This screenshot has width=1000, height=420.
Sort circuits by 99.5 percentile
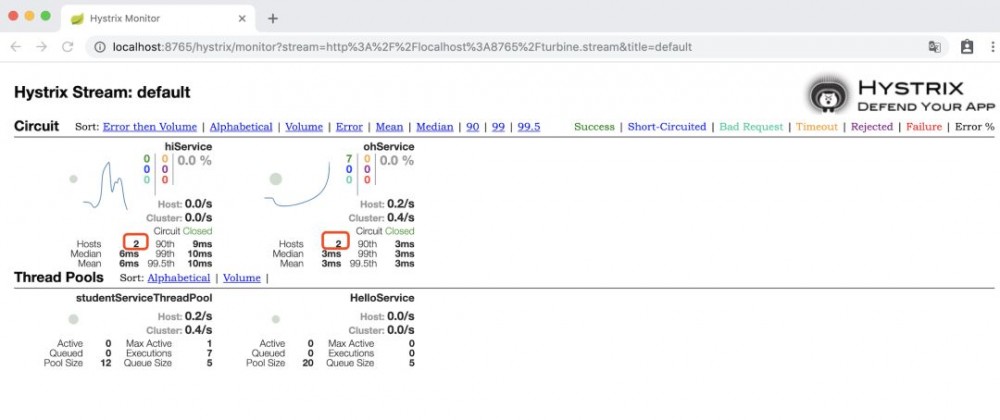529,127
